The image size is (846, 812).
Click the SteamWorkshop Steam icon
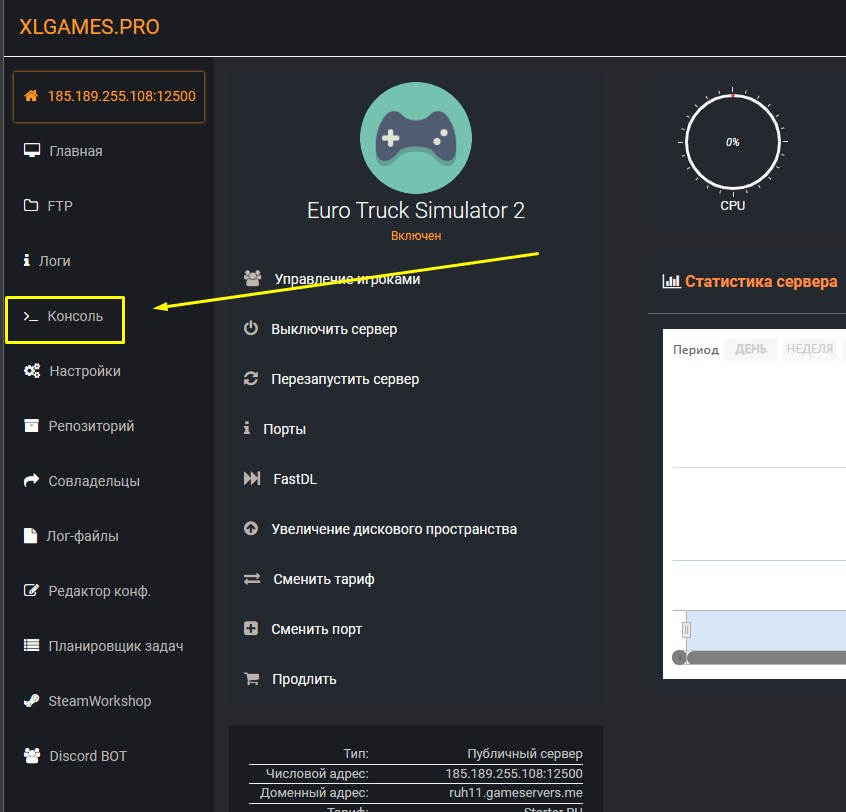(x=31, y=701)
